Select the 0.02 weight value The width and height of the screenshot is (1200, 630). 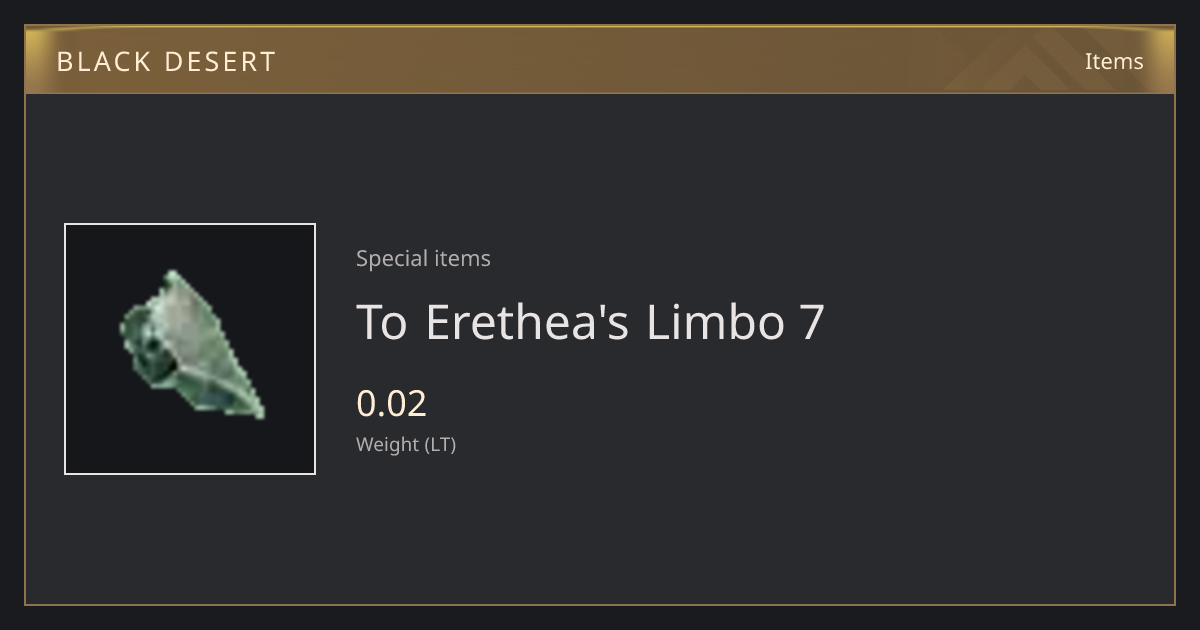[391, 403]
